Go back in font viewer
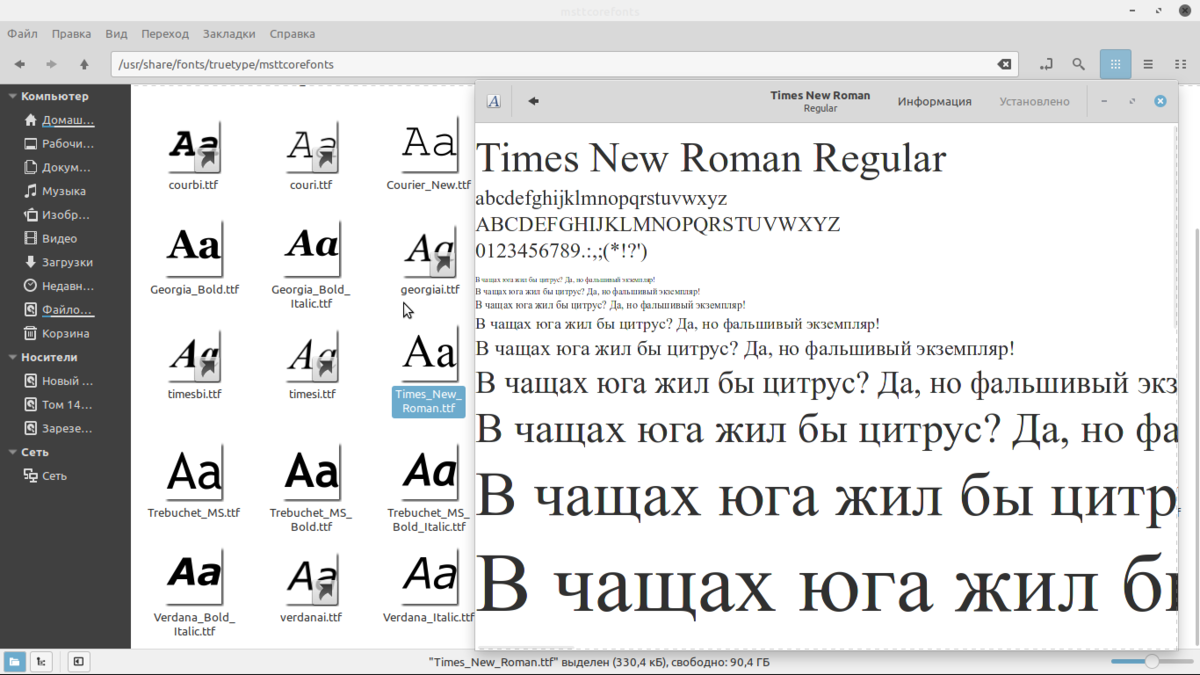The image size is (1200, 675). [533, 101]
